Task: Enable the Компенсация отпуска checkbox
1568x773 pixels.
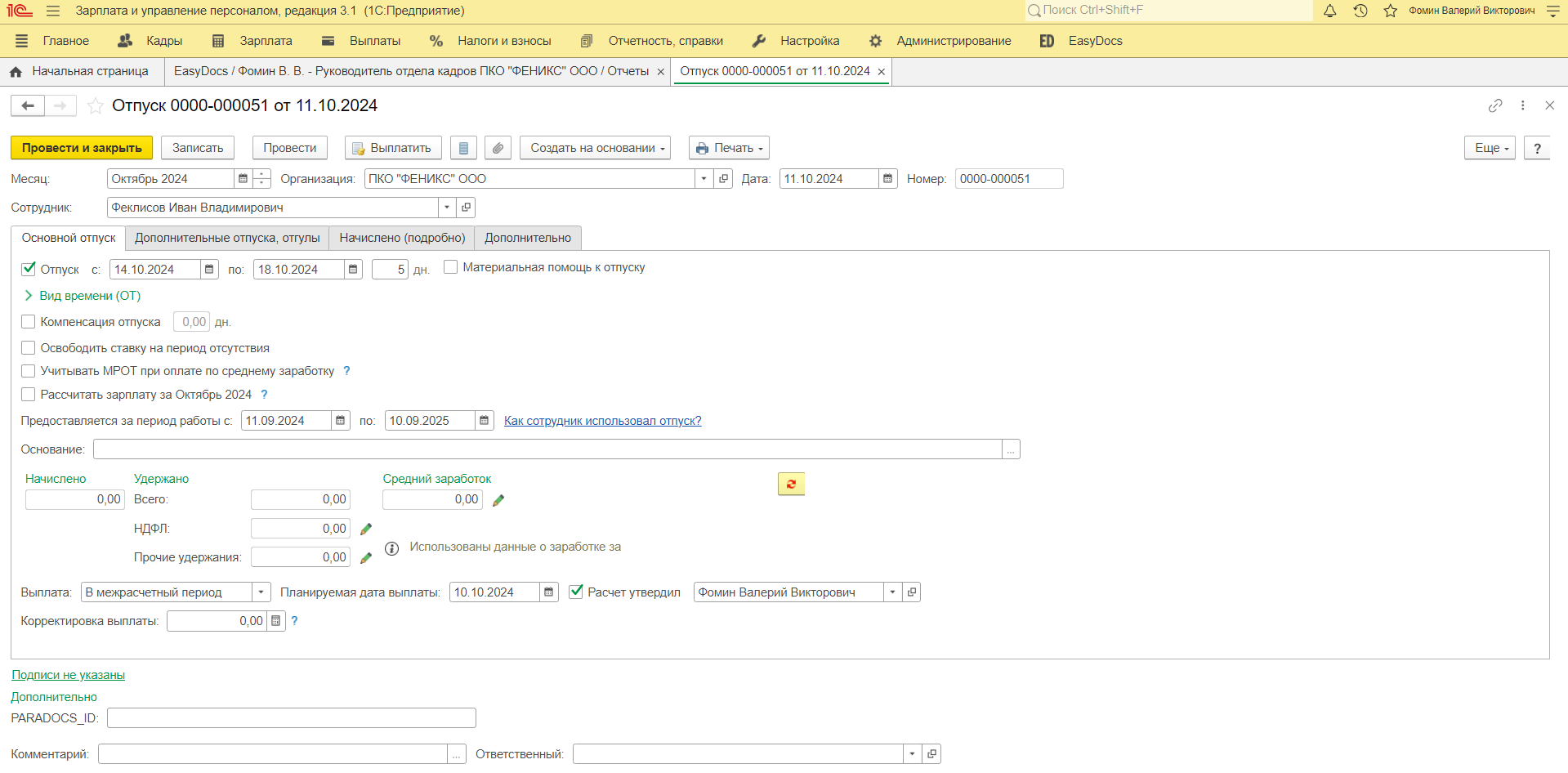Action: click(x=29, y=322)
